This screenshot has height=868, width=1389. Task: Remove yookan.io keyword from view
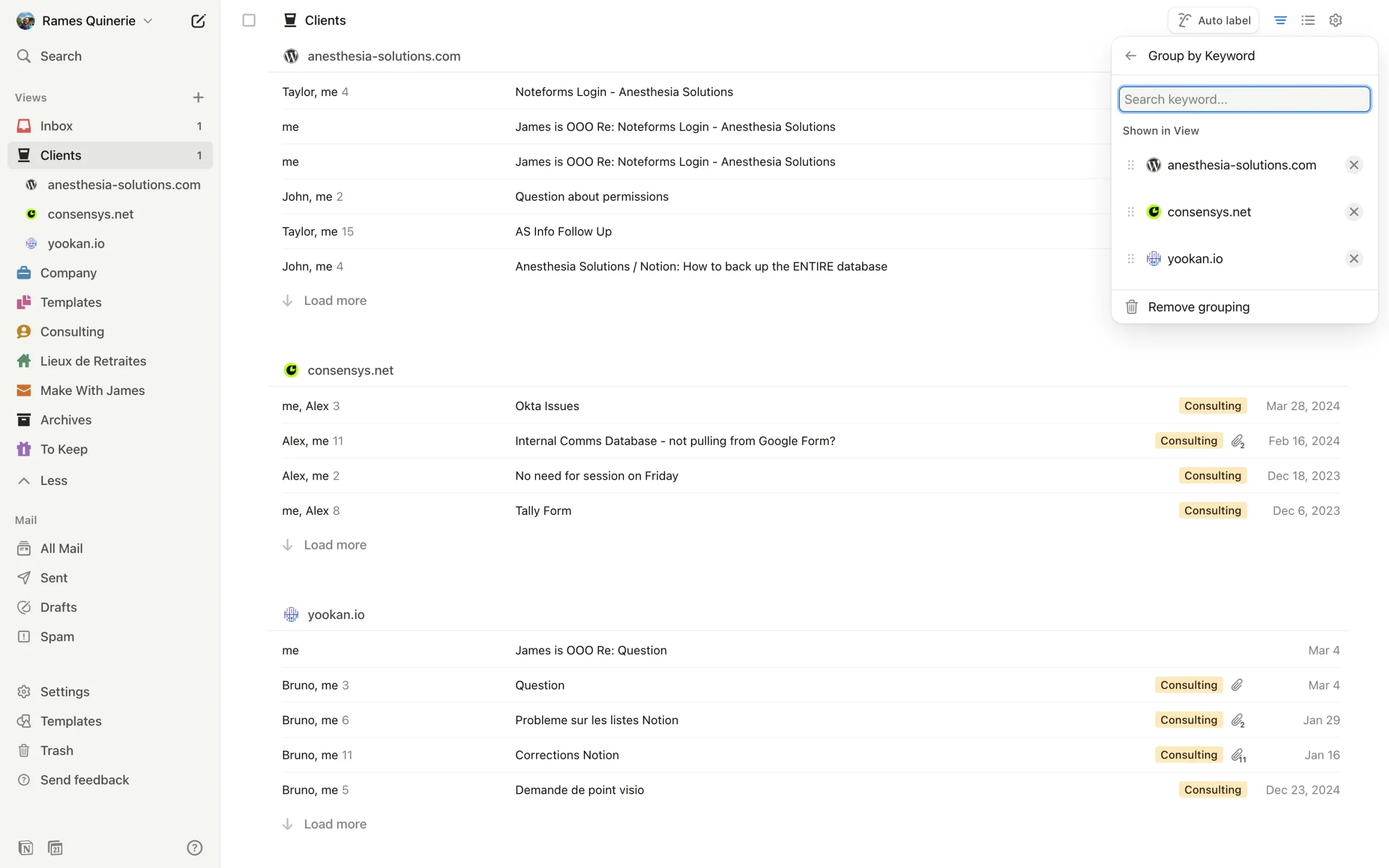[x=1353, y=259]
